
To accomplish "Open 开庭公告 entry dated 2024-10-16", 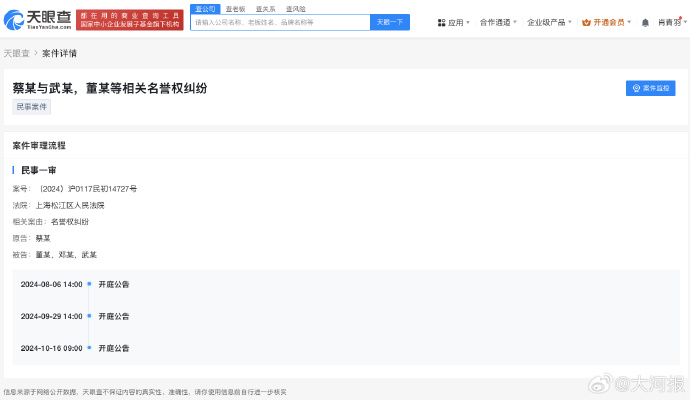I will (114, 349).
